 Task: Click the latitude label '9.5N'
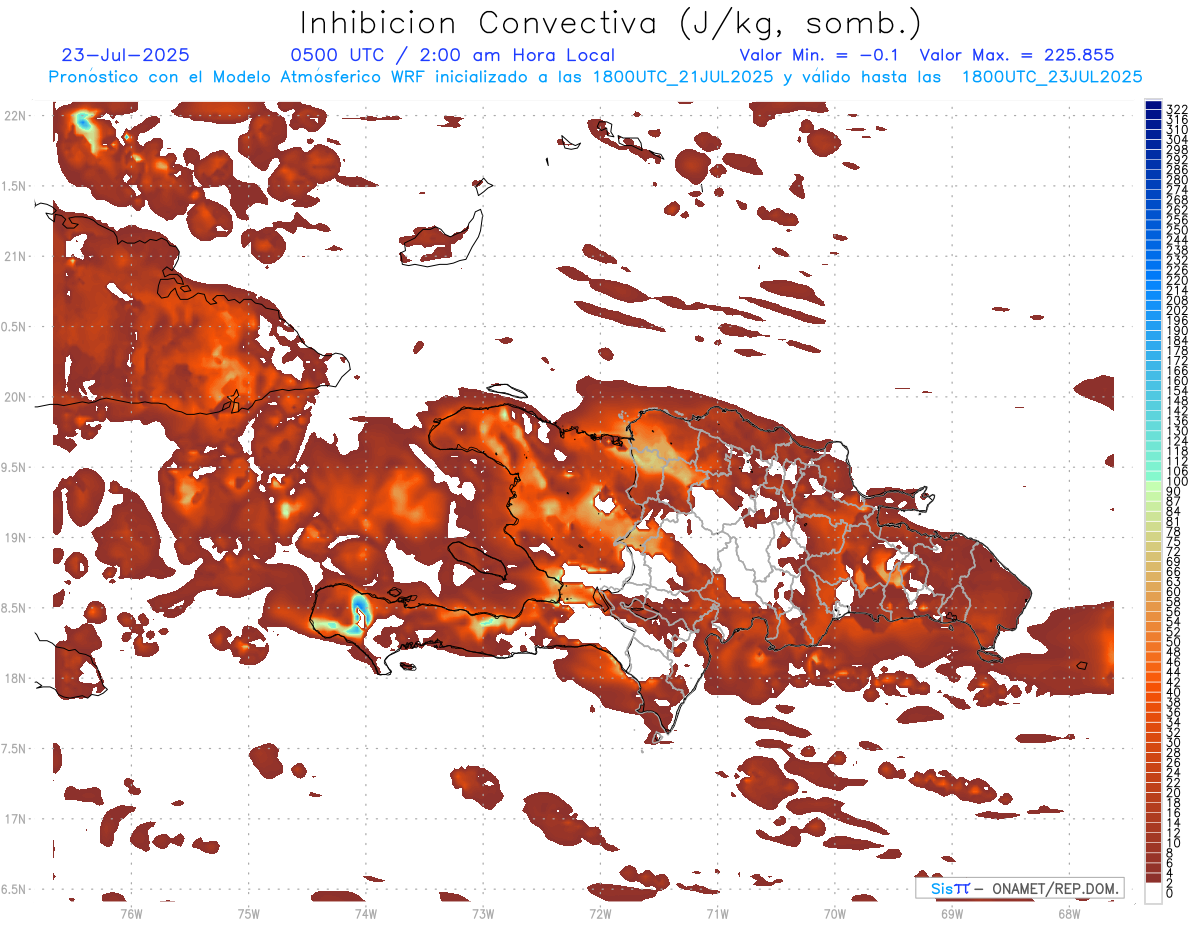point(15,467)
